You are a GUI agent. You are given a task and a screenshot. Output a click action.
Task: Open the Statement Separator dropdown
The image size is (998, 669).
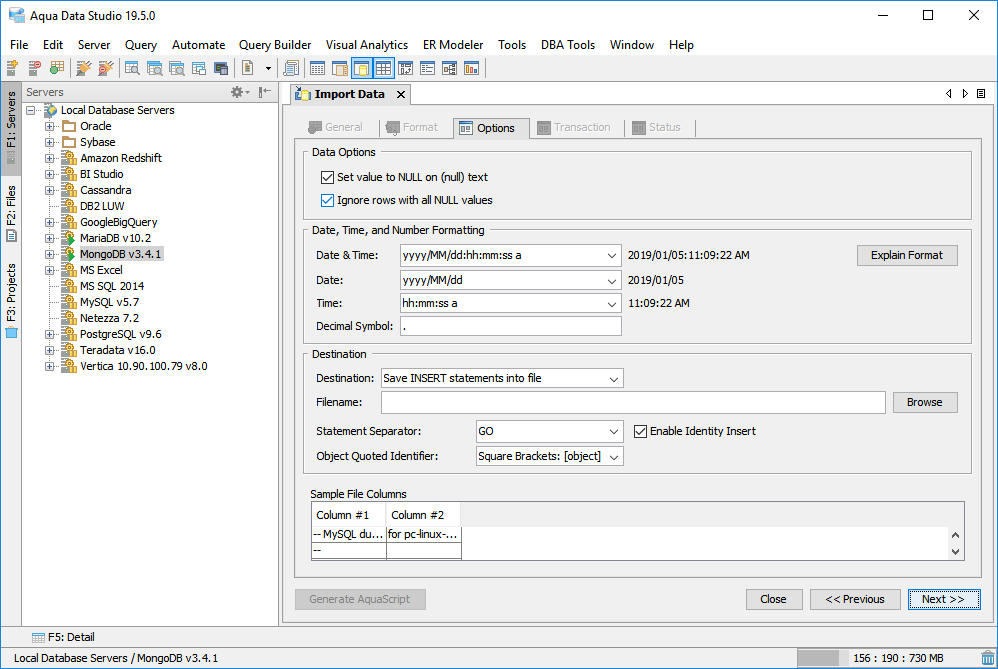coord(614,432)
